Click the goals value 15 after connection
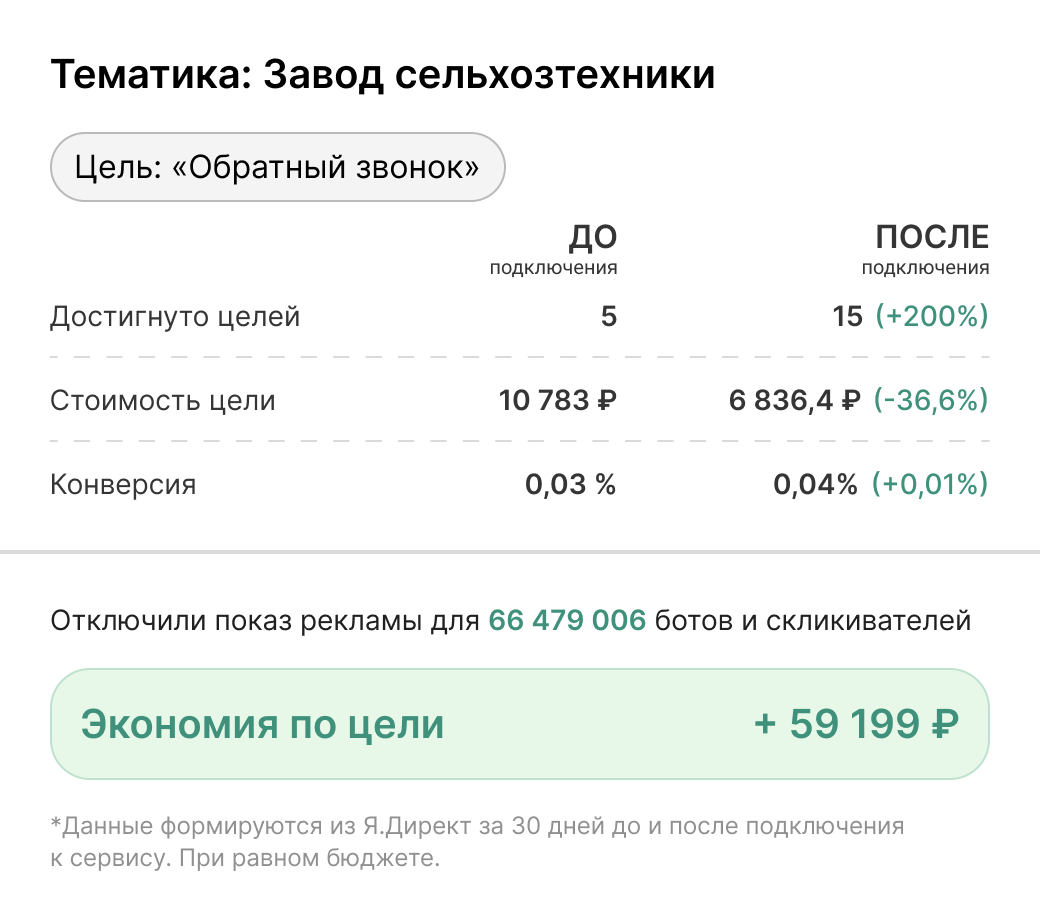The image size is (1040, 924). (x=846, y=318)
